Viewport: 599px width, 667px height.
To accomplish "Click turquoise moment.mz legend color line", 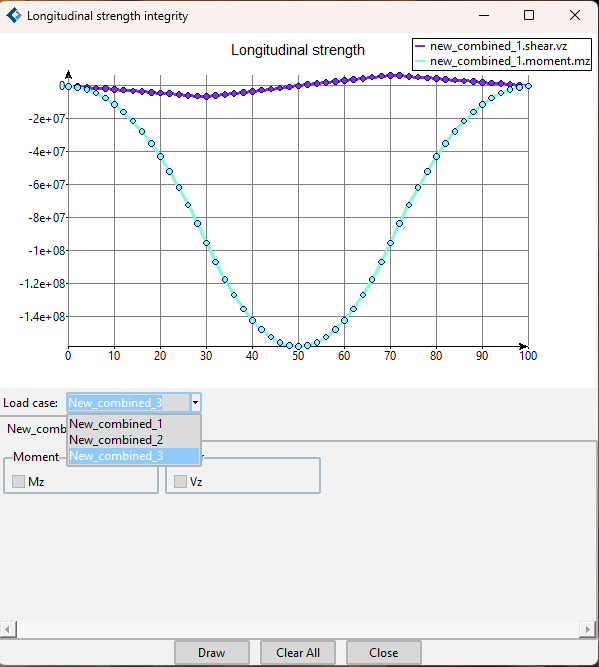I will tap(420, 61).
